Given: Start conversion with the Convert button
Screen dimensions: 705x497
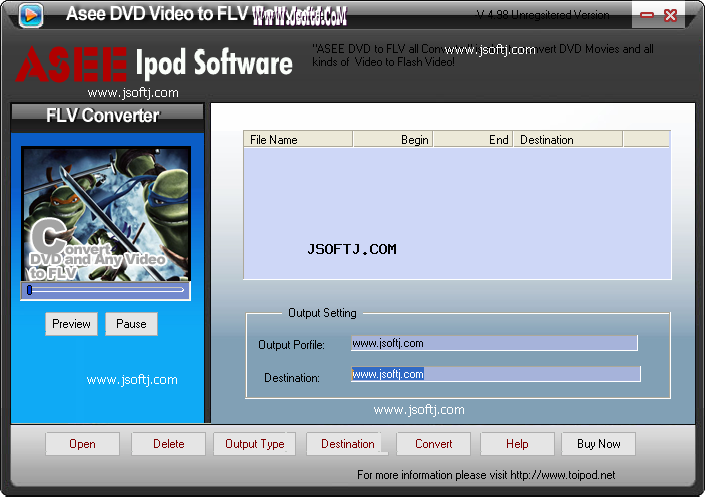Looking at the screenshot, I should 433,444.
